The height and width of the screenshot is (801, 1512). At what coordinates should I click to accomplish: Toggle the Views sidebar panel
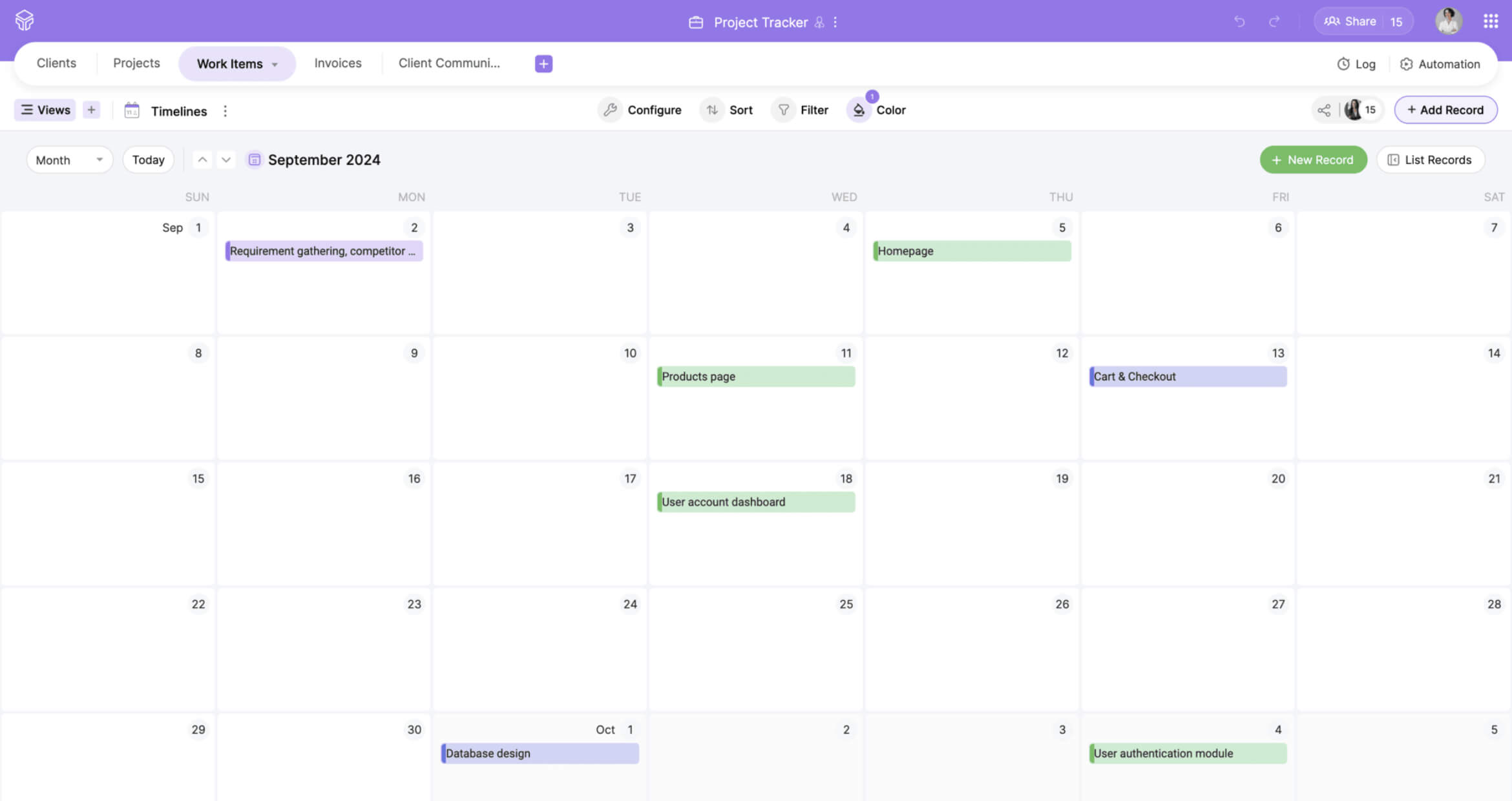click(45, 110)
